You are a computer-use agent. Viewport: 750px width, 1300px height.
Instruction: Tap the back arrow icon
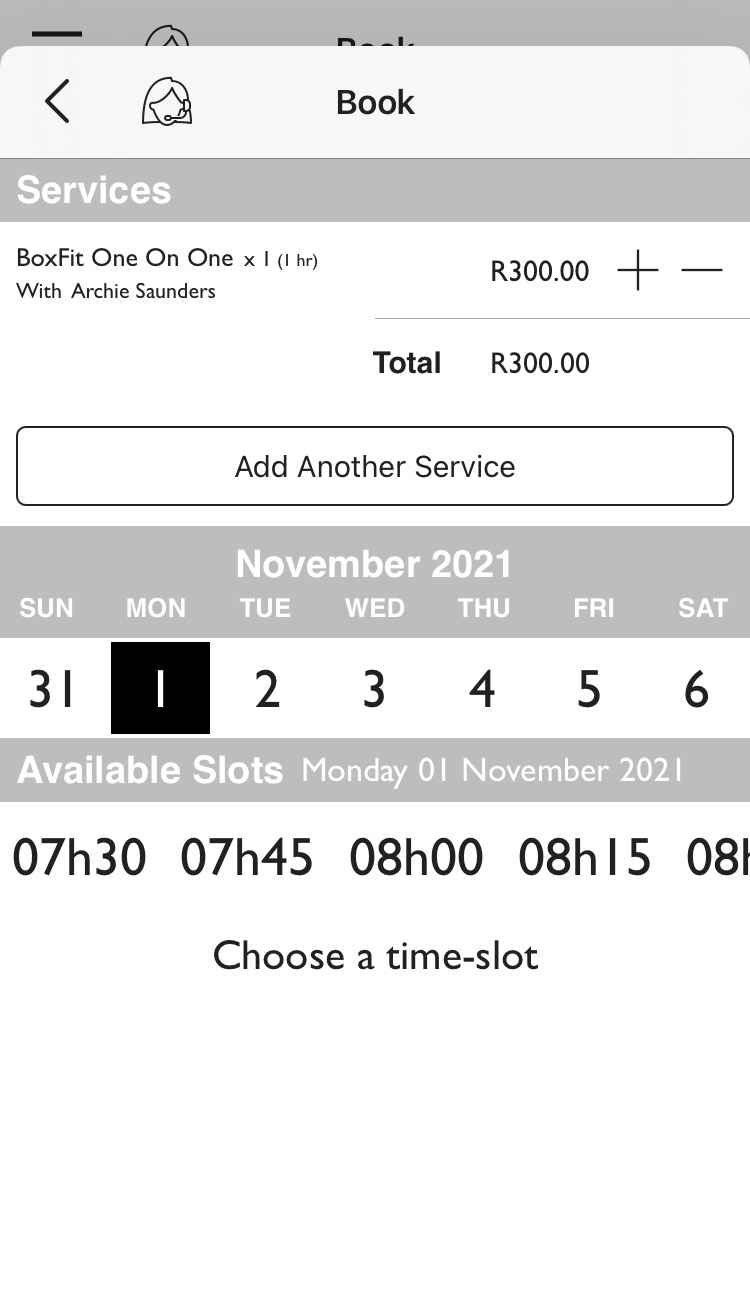click(x=57, y=102)
